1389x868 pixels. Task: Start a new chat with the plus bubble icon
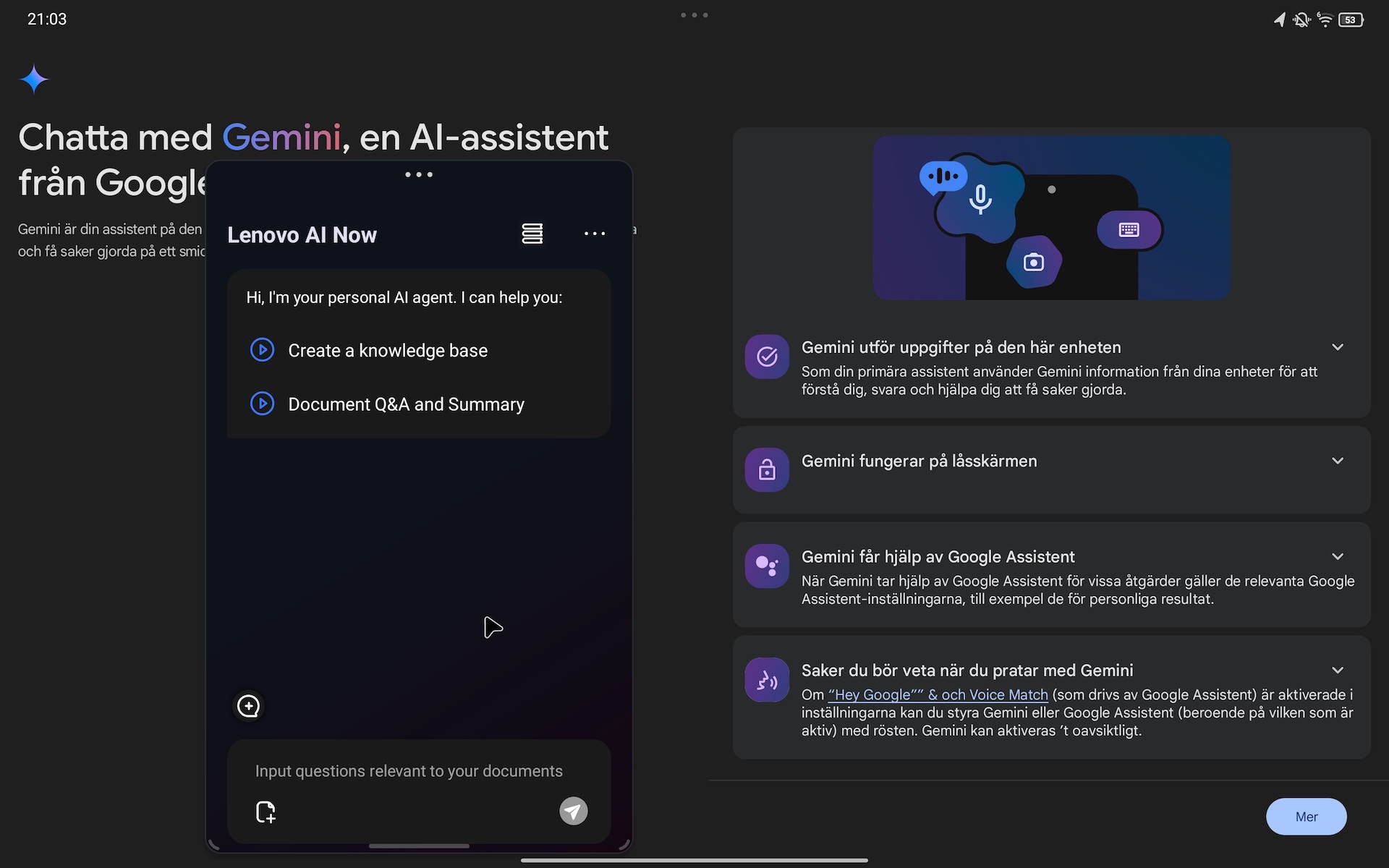[248, 706]
